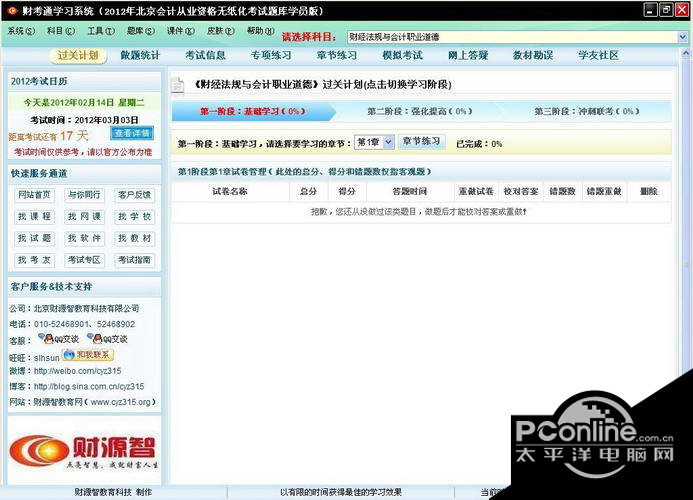Image resolution: width=693 pixels, height=500 pixels.
Task: Restore the application window size
Action: tap(666, 10)
